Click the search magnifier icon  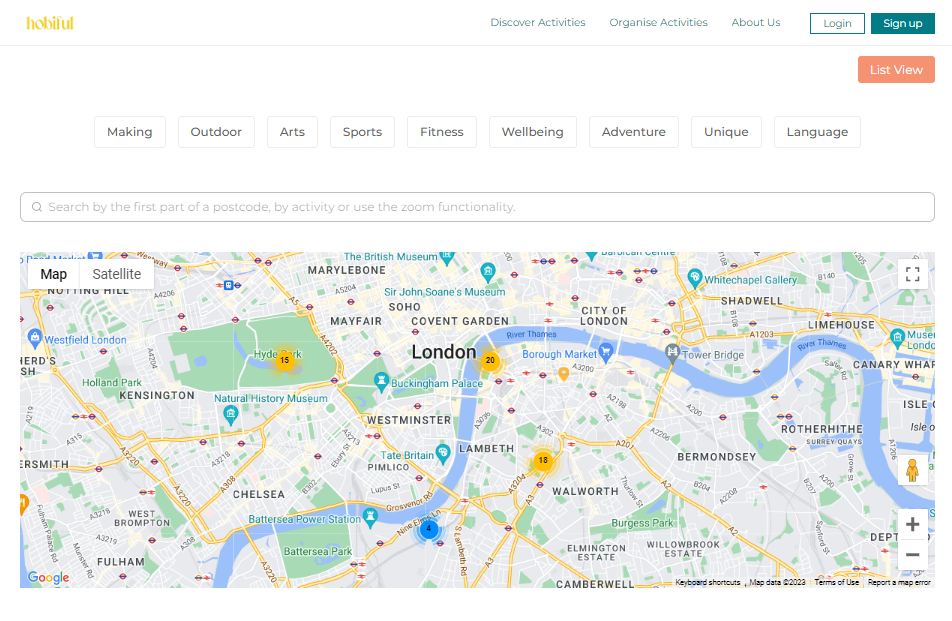pyautogui.click(x=37, y=207)
